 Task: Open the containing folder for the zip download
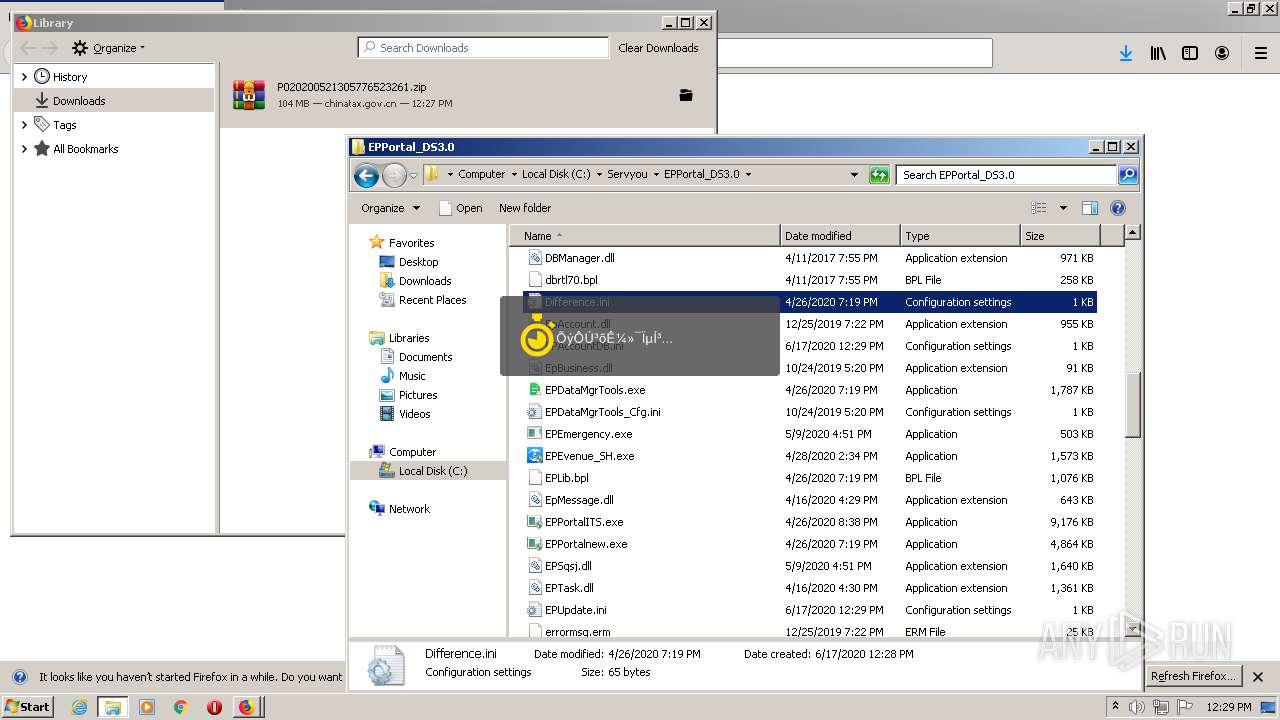point(686,95)
